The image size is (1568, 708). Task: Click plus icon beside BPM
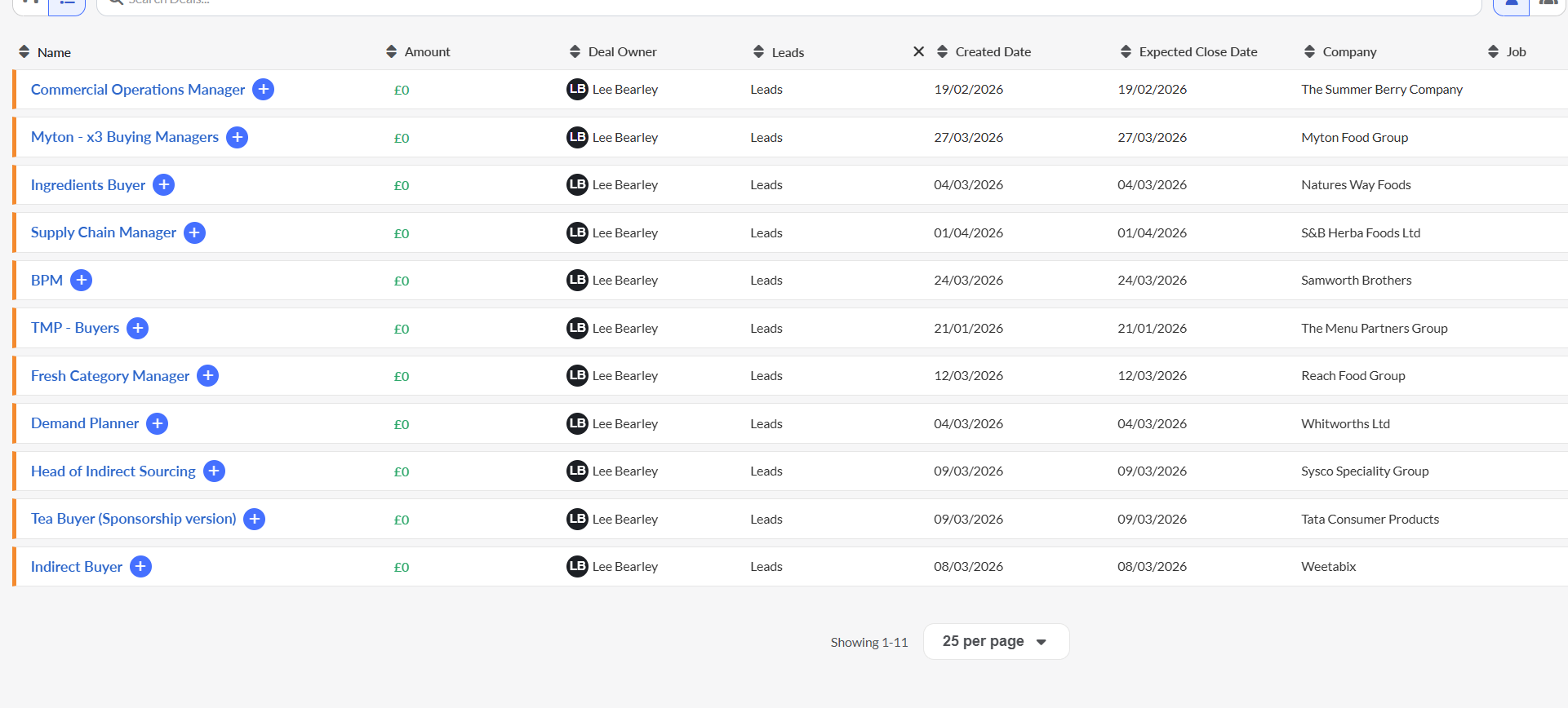point(81,281)
